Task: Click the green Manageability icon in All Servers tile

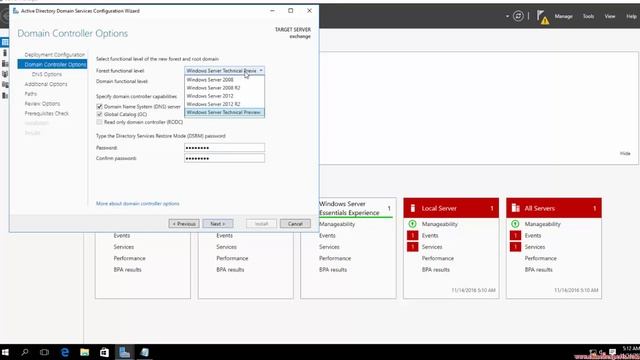Action: (515, 224)
